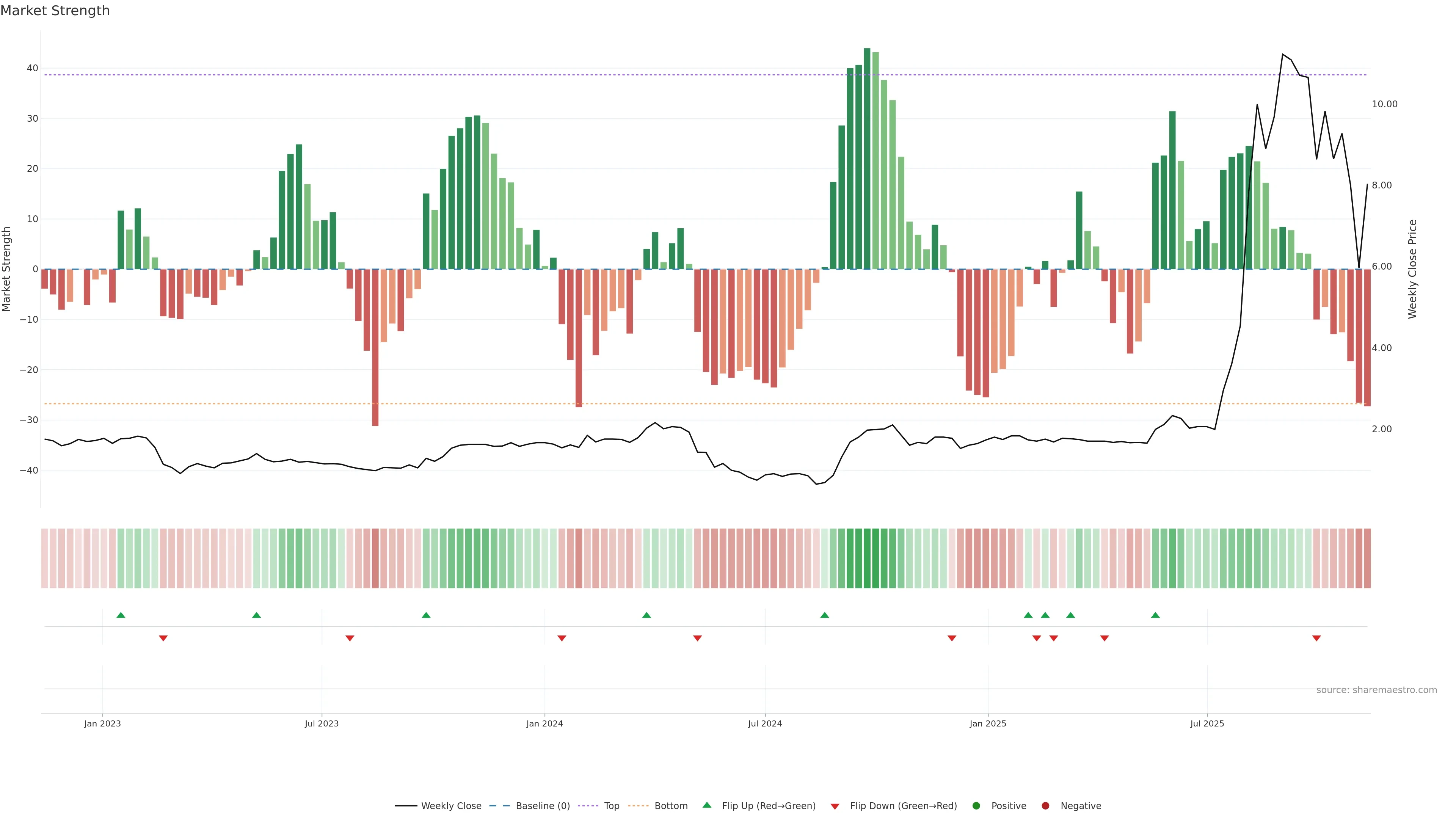Click the rightmost green flip-up triangle marker

1155,615
